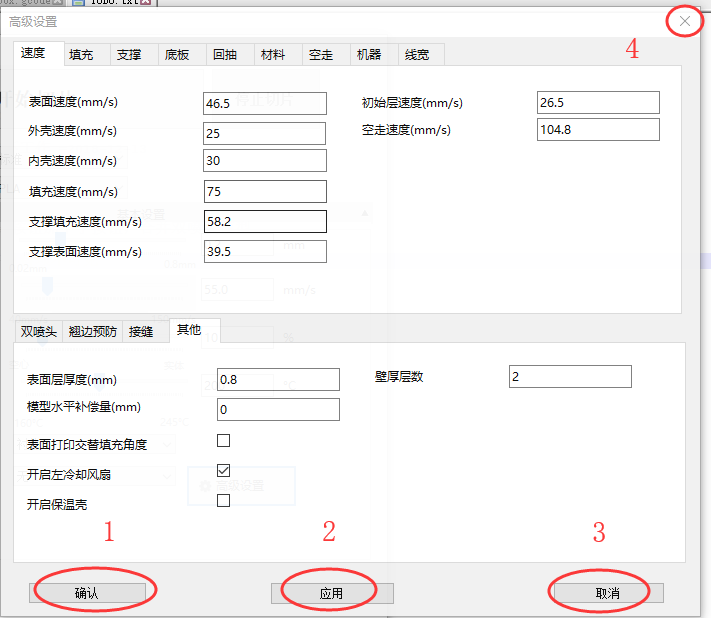Focus the 空走速度 value field

pos(598,130)
